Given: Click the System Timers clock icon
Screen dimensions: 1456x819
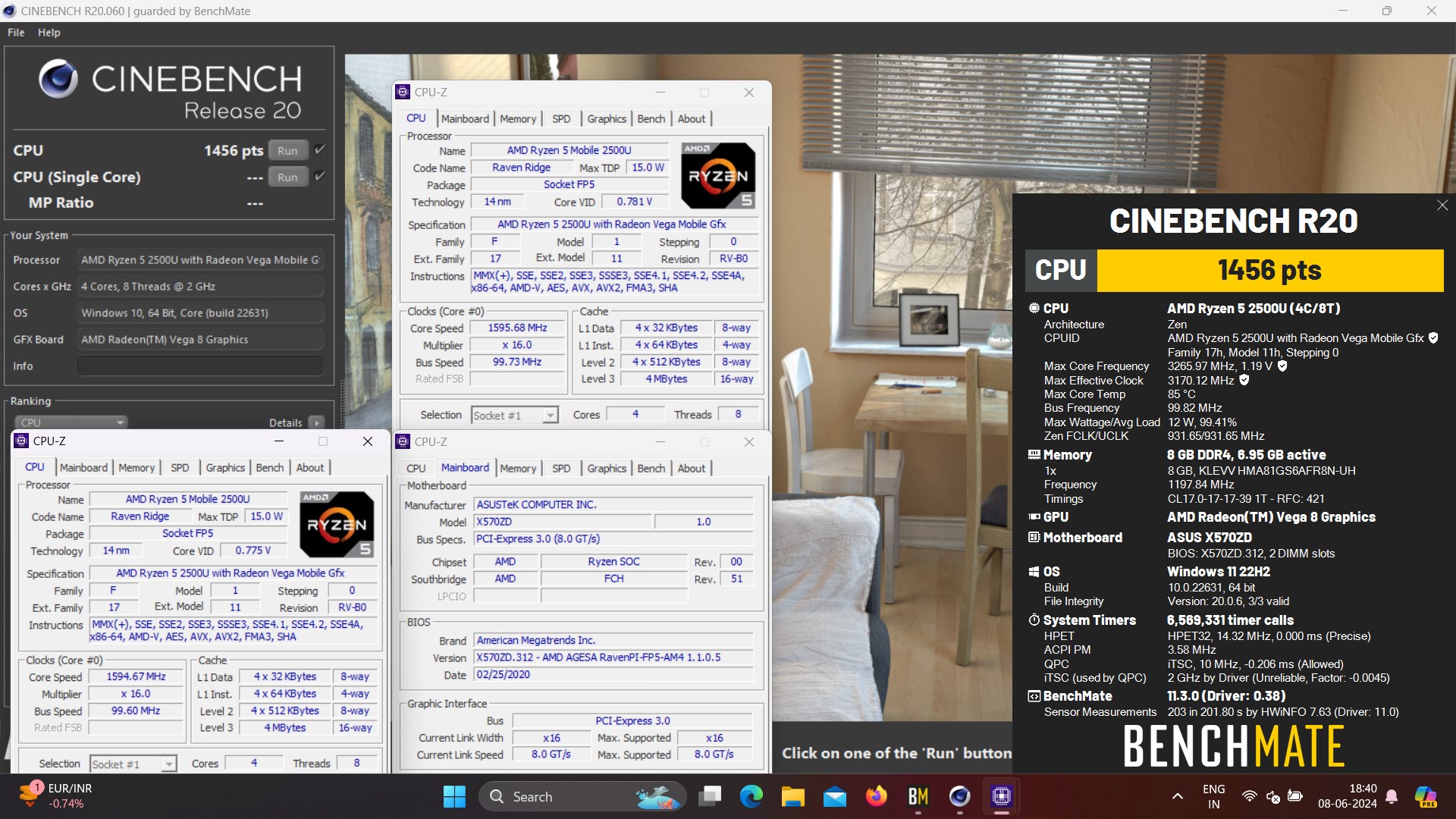Looking at the screenshot, I should point(1034,620).
